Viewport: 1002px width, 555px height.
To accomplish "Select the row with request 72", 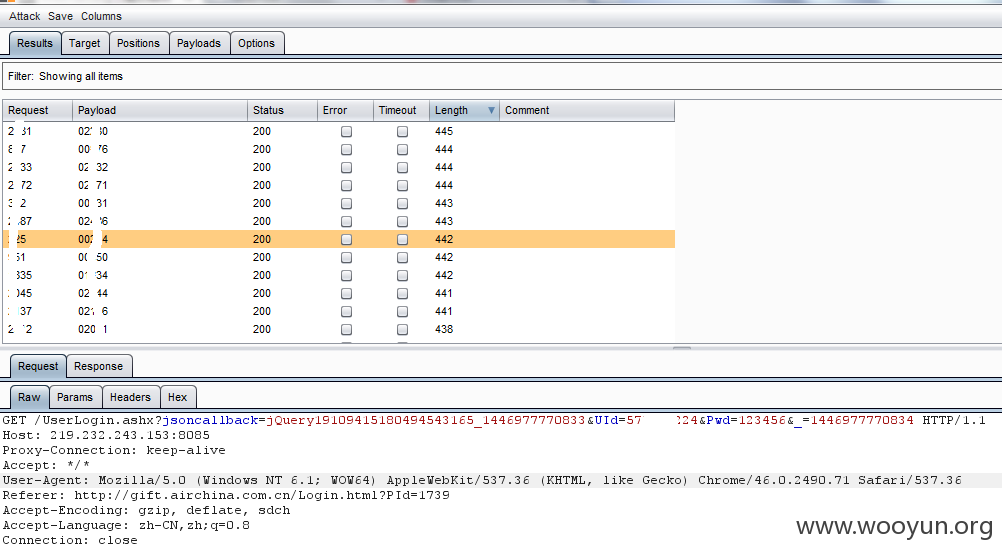I will pyautogui.click(x=339, y=185).
